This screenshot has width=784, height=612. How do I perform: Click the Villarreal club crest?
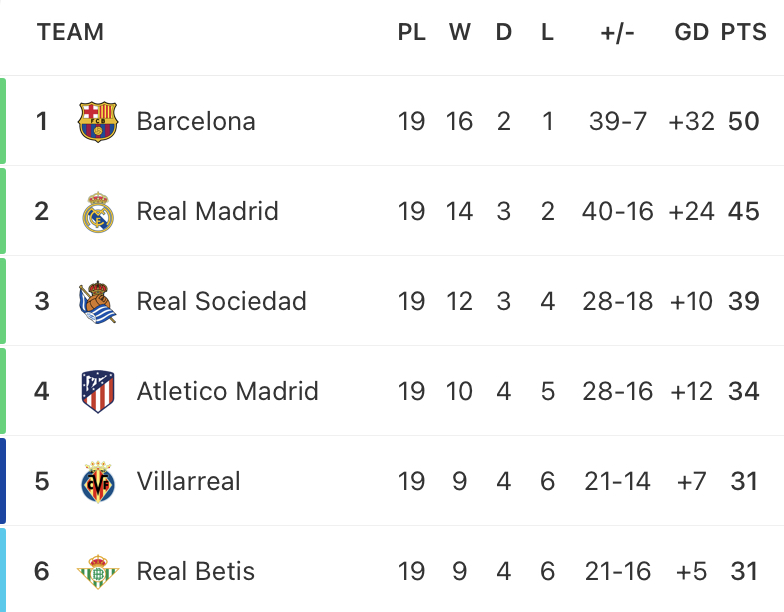click(x=98, y=482)
